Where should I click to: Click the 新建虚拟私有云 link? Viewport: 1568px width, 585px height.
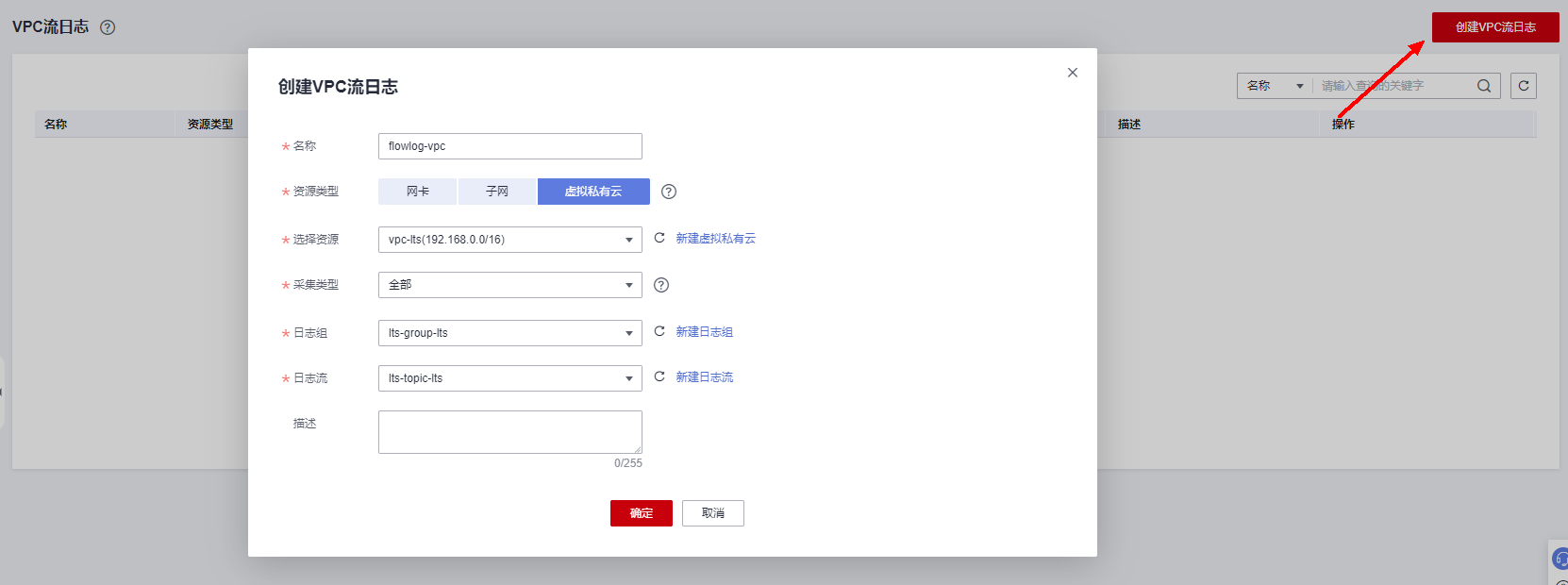coord(715,239)
